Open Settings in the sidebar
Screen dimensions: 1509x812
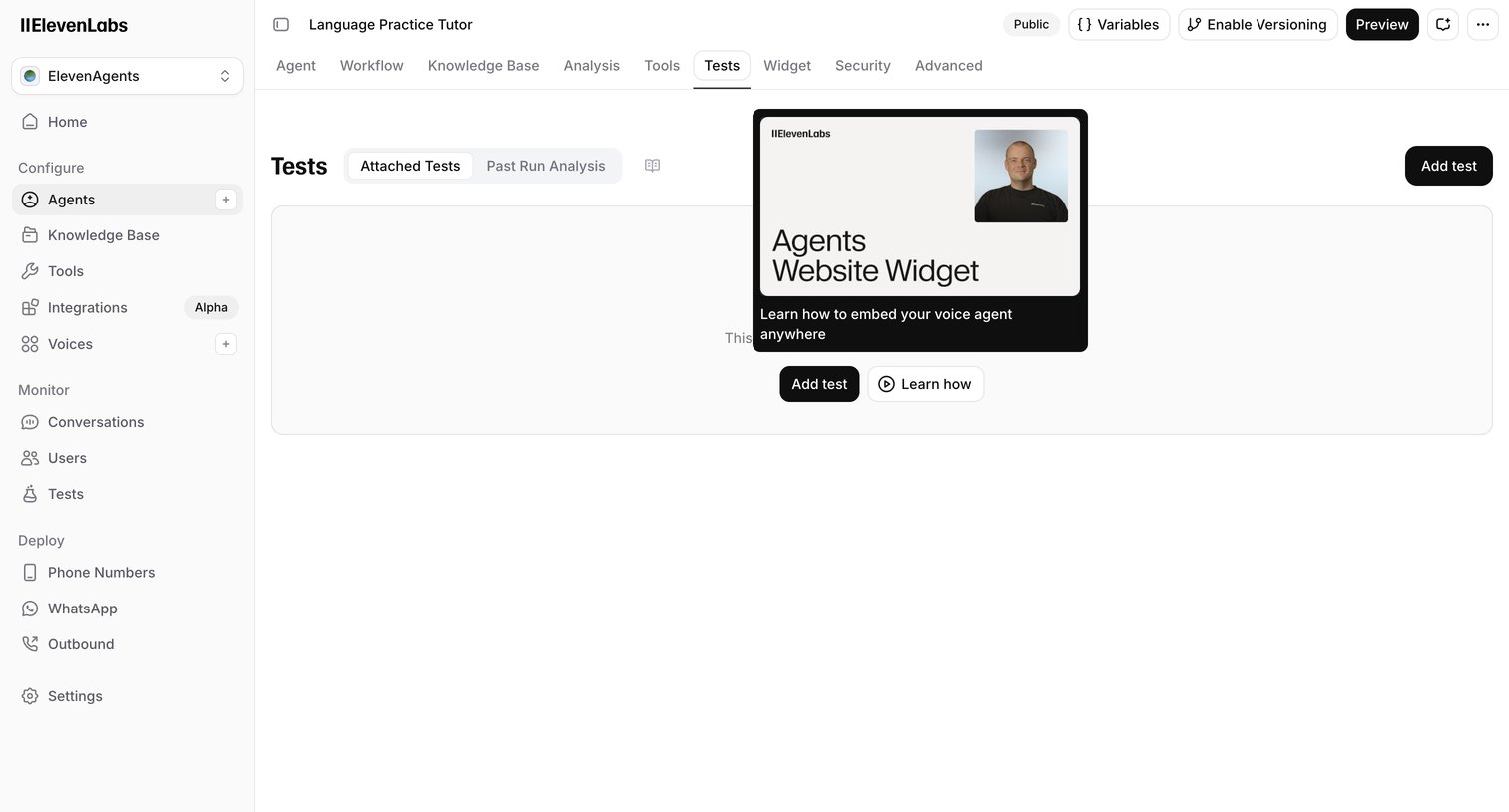click(127, 696)
